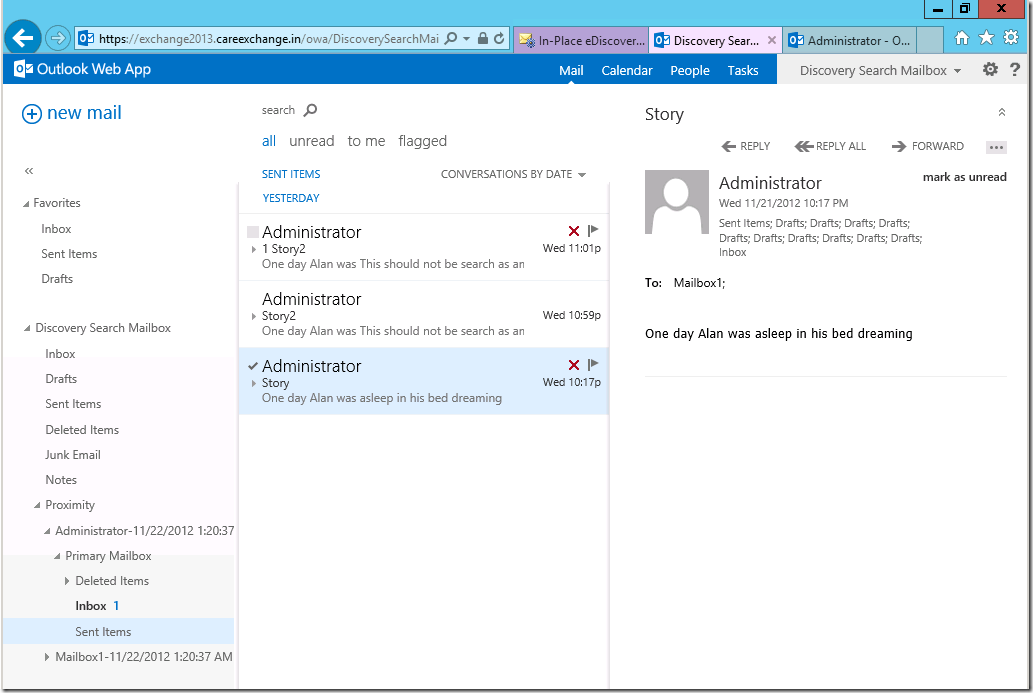
Task: Switch to the Calendar tab
Action: click(627, 70)
